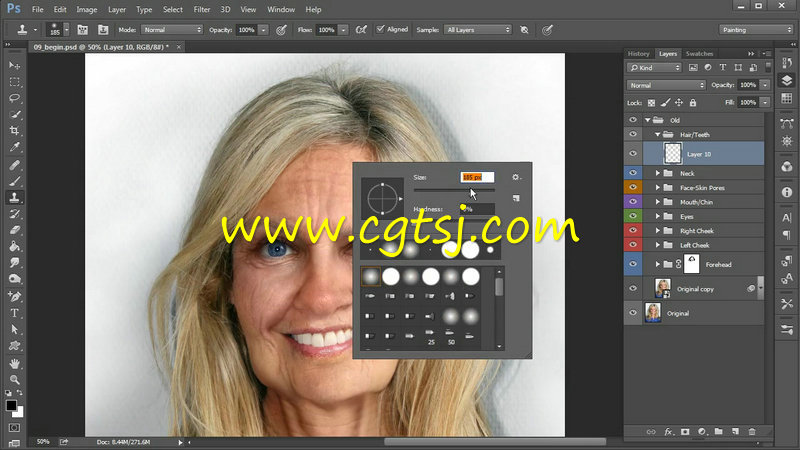Toggle the Aligned checkbox
800x450 pixels.
(x=380, y=30)
